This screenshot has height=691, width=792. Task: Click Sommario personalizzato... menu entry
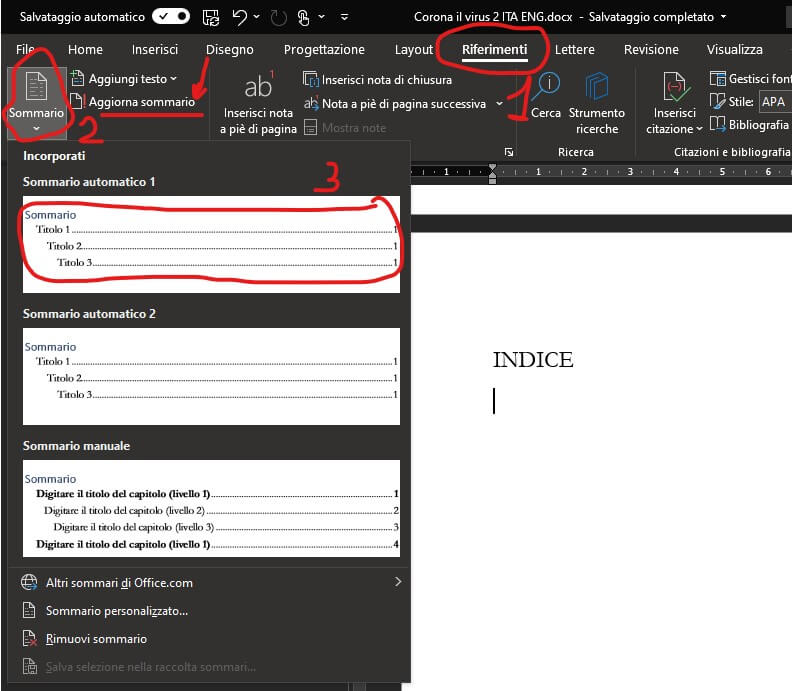click(116, 611)
